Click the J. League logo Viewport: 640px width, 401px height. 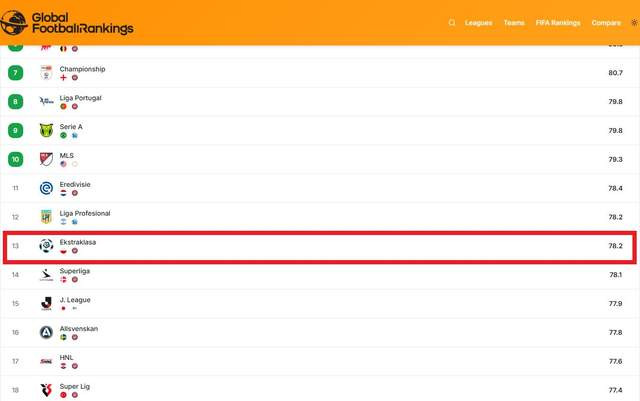coord(46,303)
